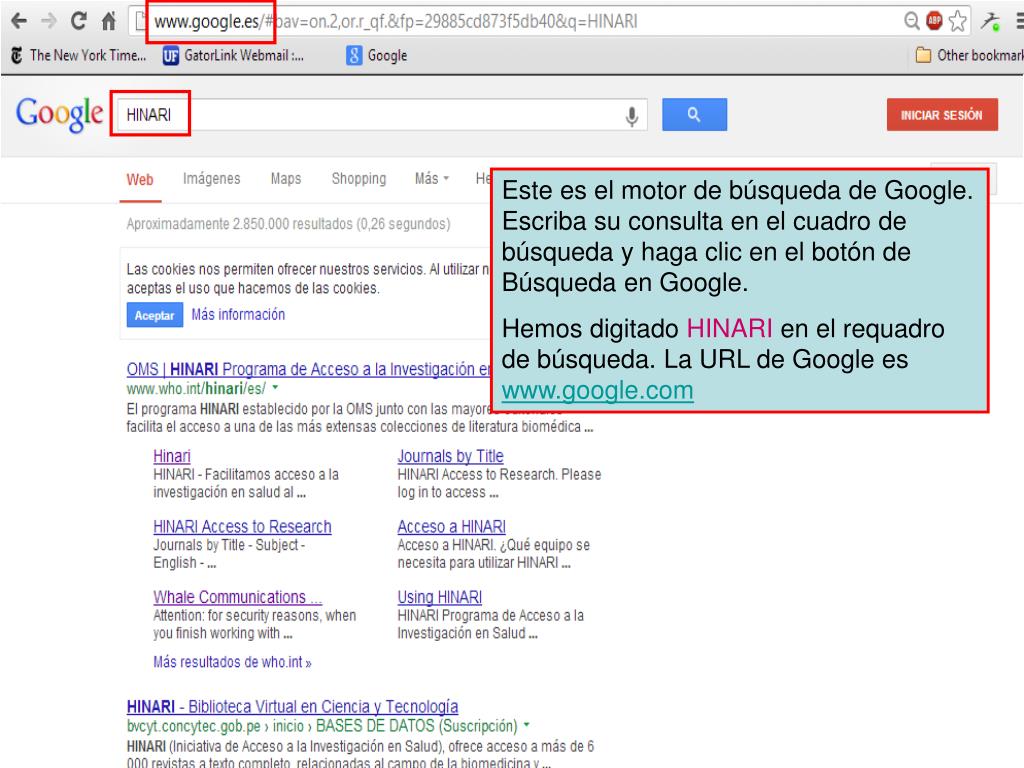Switch to the Maps tab

point(286,179)
